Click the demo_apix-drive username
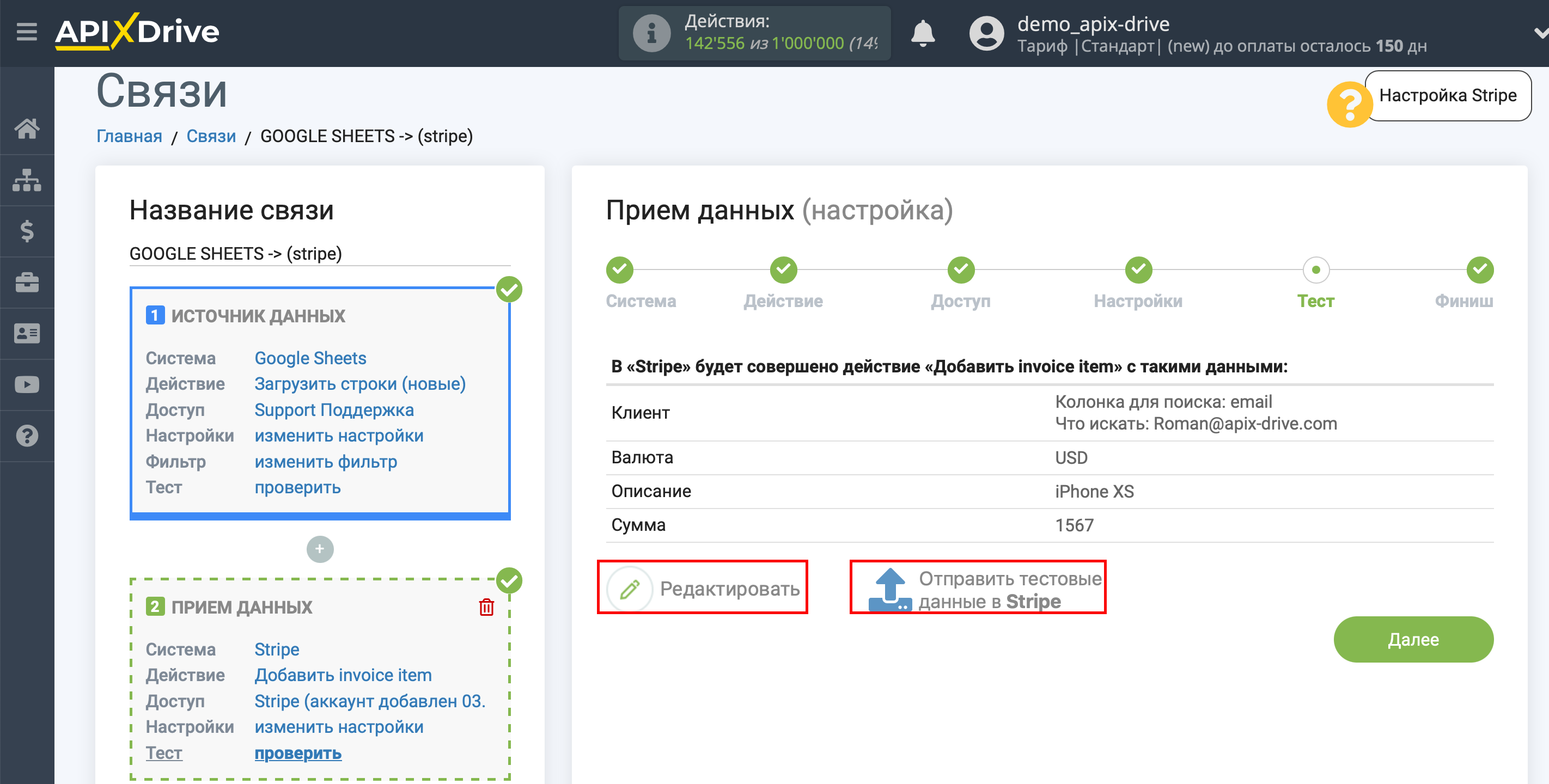 [x=1093, y=24]
